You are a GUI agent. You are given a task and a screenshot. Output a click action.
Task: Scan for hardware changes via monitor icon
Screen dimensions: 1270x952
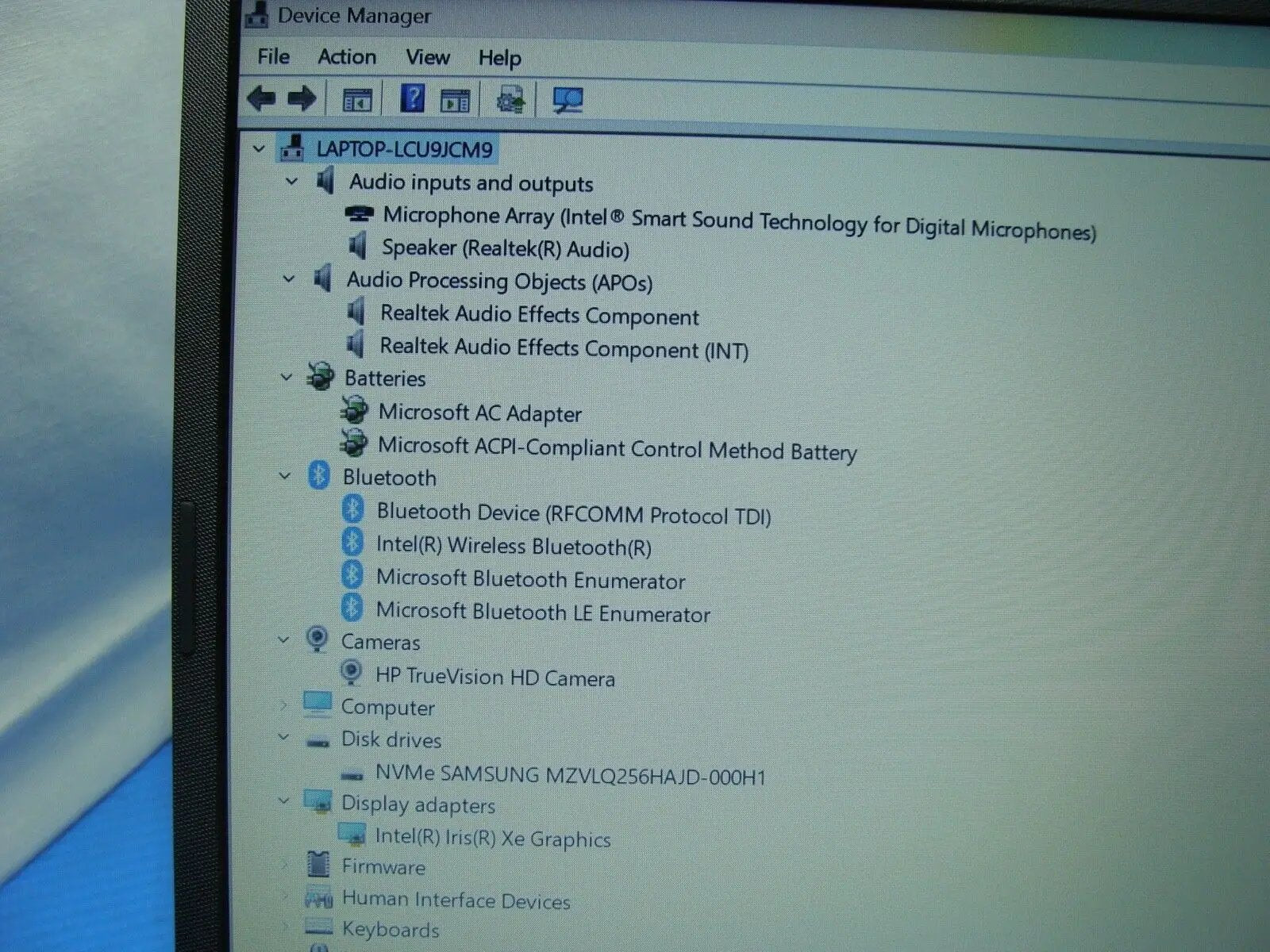click(568, 101)
